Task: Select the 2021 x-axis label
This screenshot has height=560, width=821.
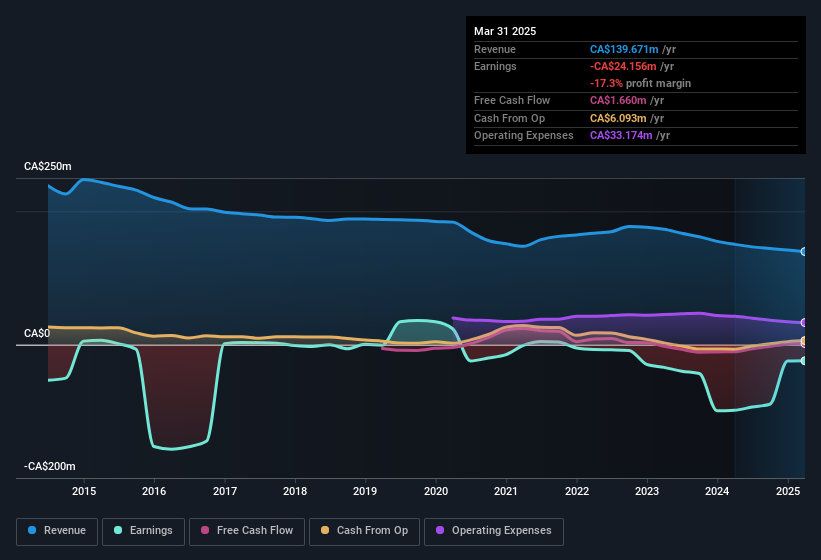Action: tap(506, 491)
